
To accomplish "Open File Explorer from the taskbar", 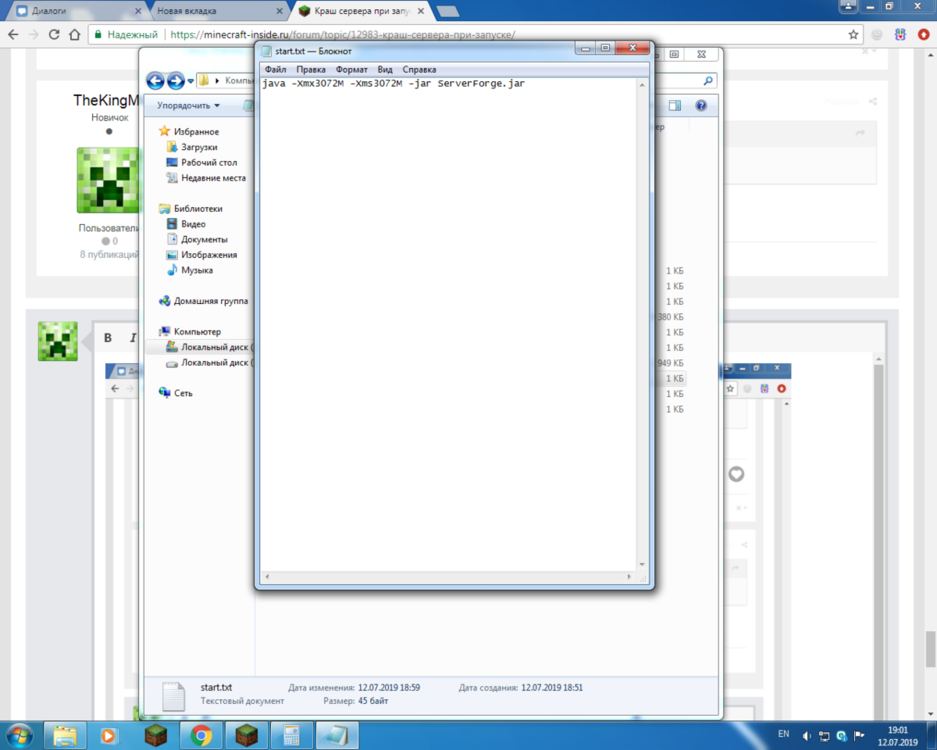I will pos(65,736).
